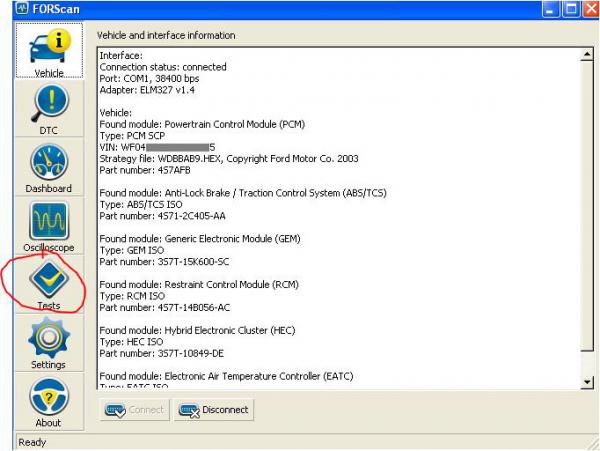The height and width of the screenshot is (451, 600).
Task: Show the About section
Action: pos(48,402)
